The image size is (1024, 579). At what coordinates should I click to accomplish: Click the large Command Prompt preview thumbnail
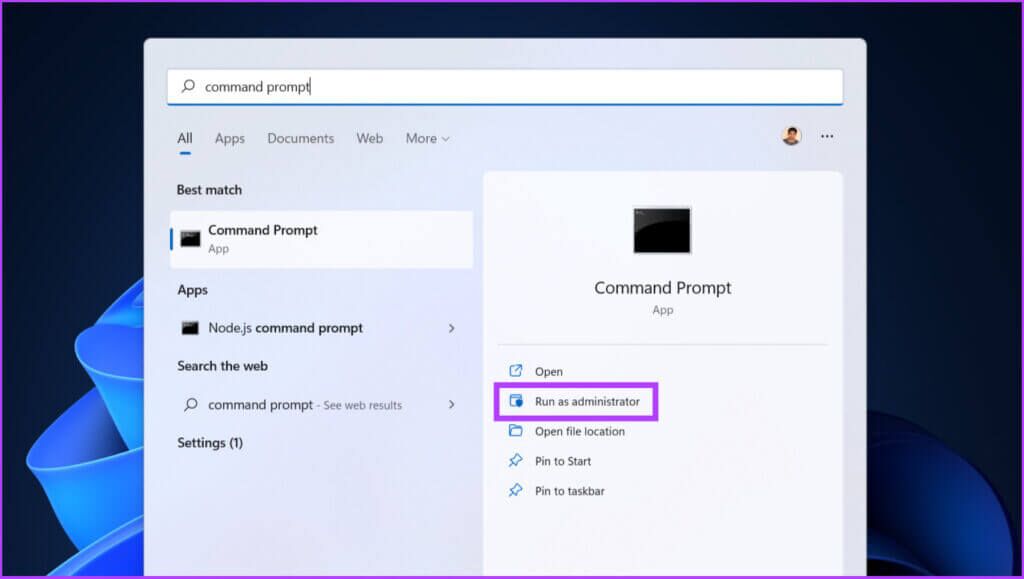tap(662, 230)
